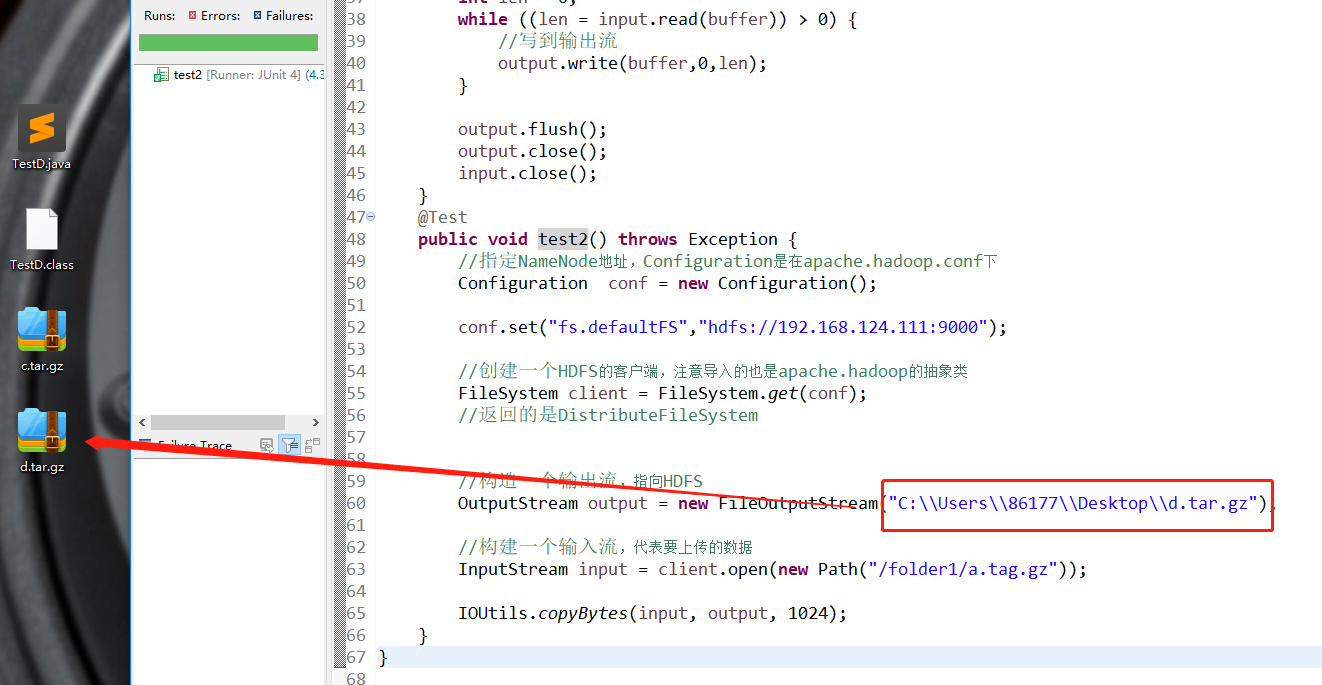The width and height of the screenshot is (1322, 685).
Task: Click input.close() statement
Action: pos(528,173)
